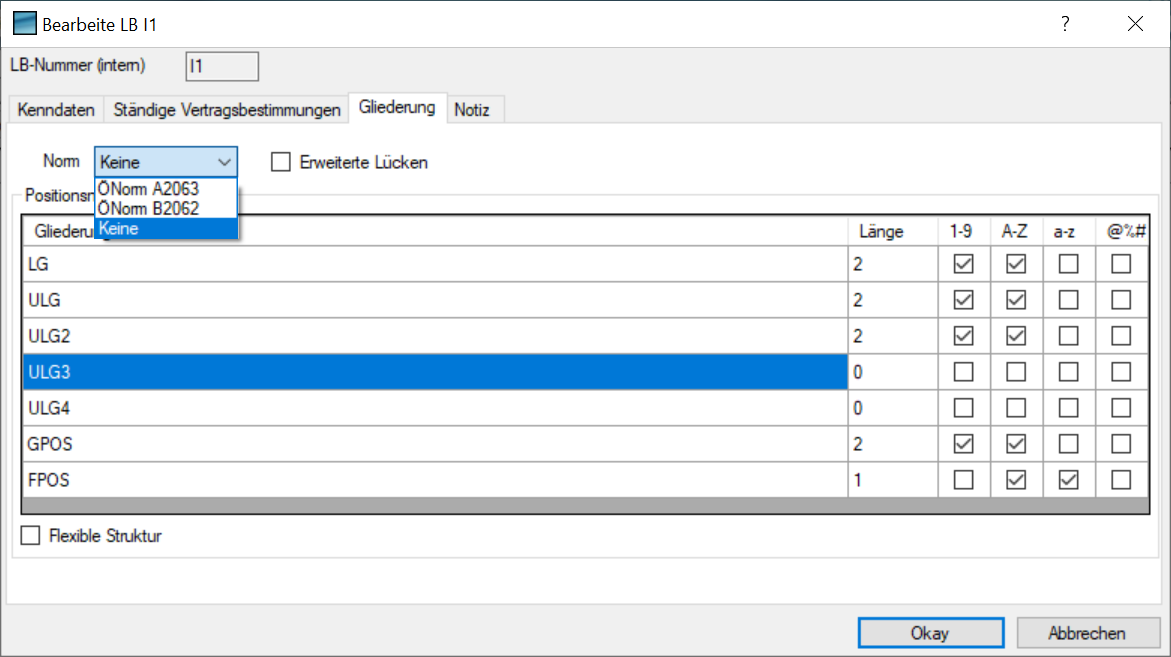Confirm with the Okay button
The width and height of the screenshot is (1171, 657).
(x=930, y=633)
